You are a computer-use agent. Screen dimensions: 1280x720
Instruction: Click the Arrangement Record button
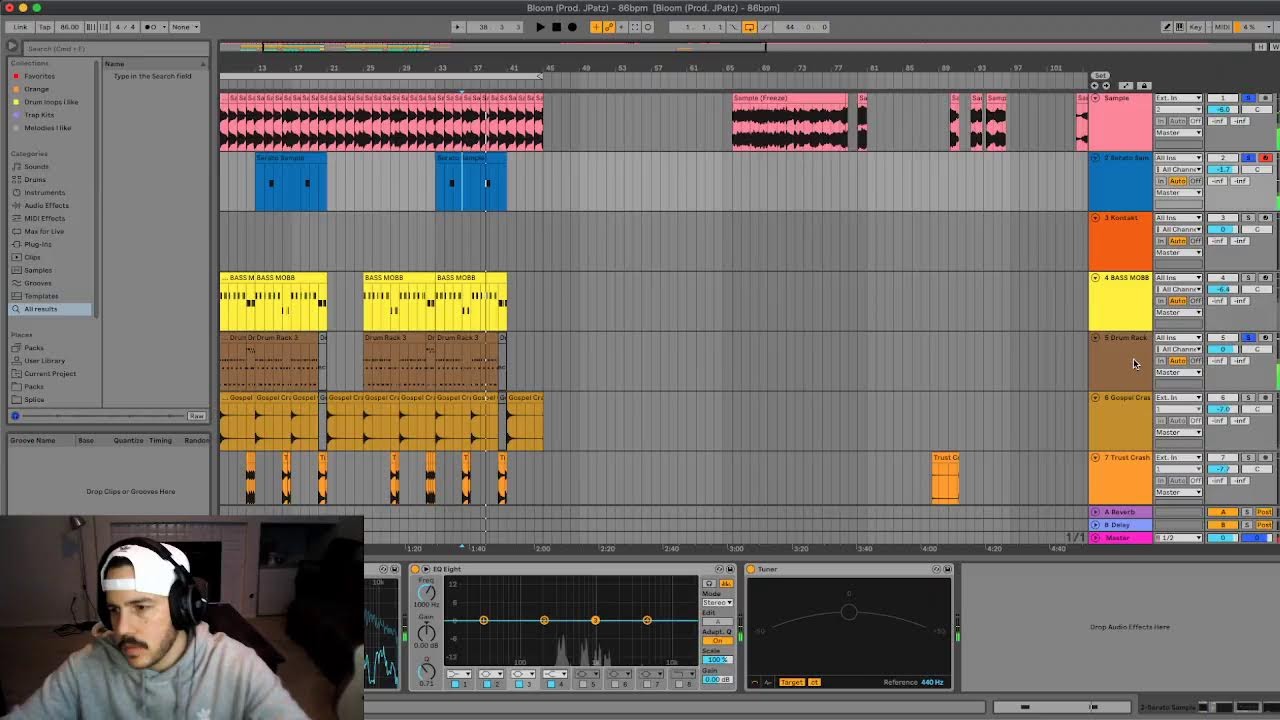572,27
